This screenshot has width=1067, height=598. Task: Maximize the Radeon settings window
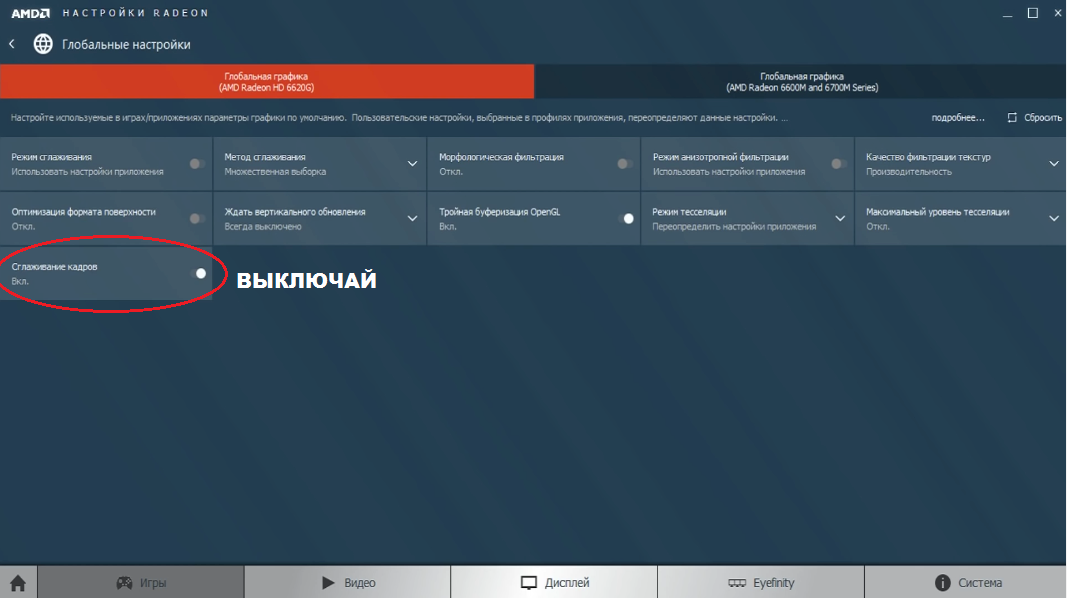tap(1032, 14)
